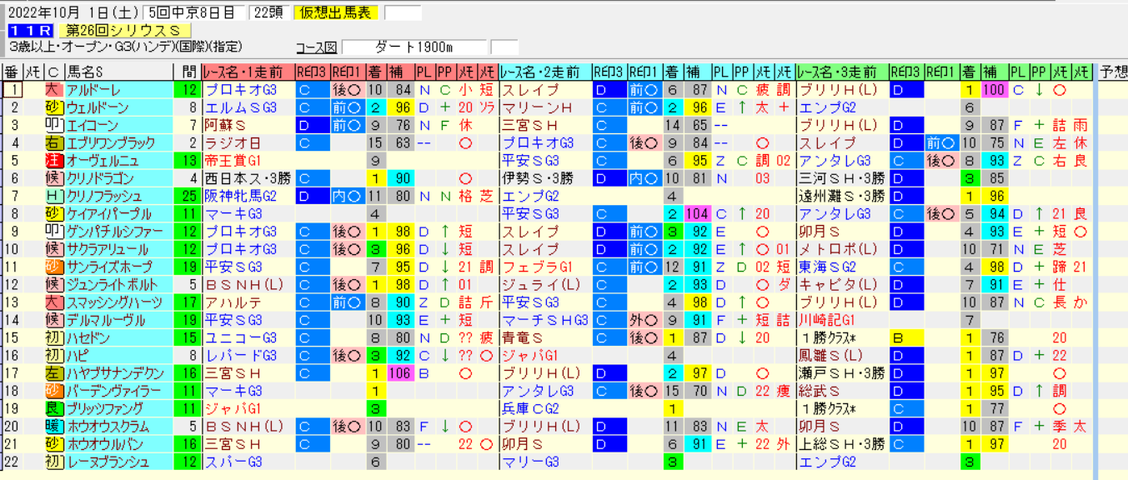Click the 間 interval column header
Viewport: 1128px width, 480px height.
click(x=186, y=72)
